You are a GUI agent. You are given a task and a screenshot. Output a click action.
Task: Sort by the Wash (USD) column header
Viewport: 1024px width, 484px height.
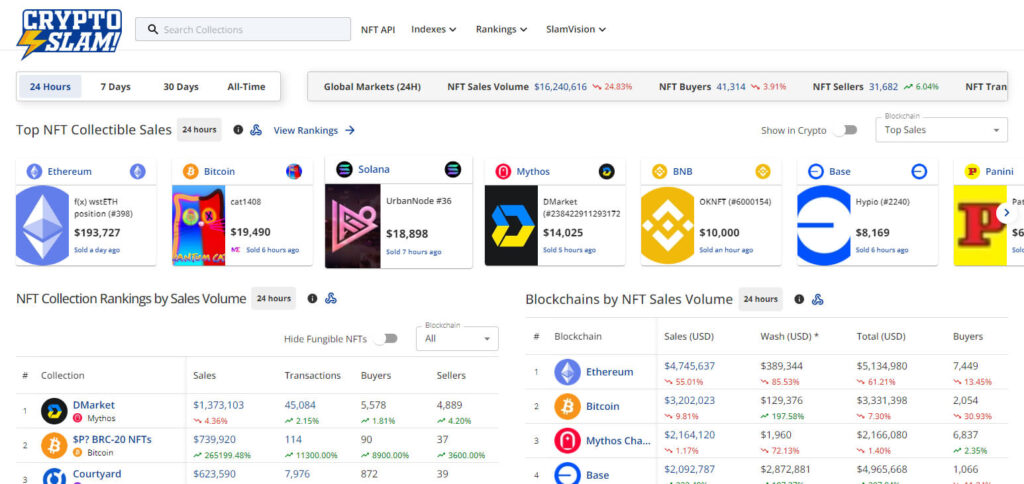(x=789, y=337)
